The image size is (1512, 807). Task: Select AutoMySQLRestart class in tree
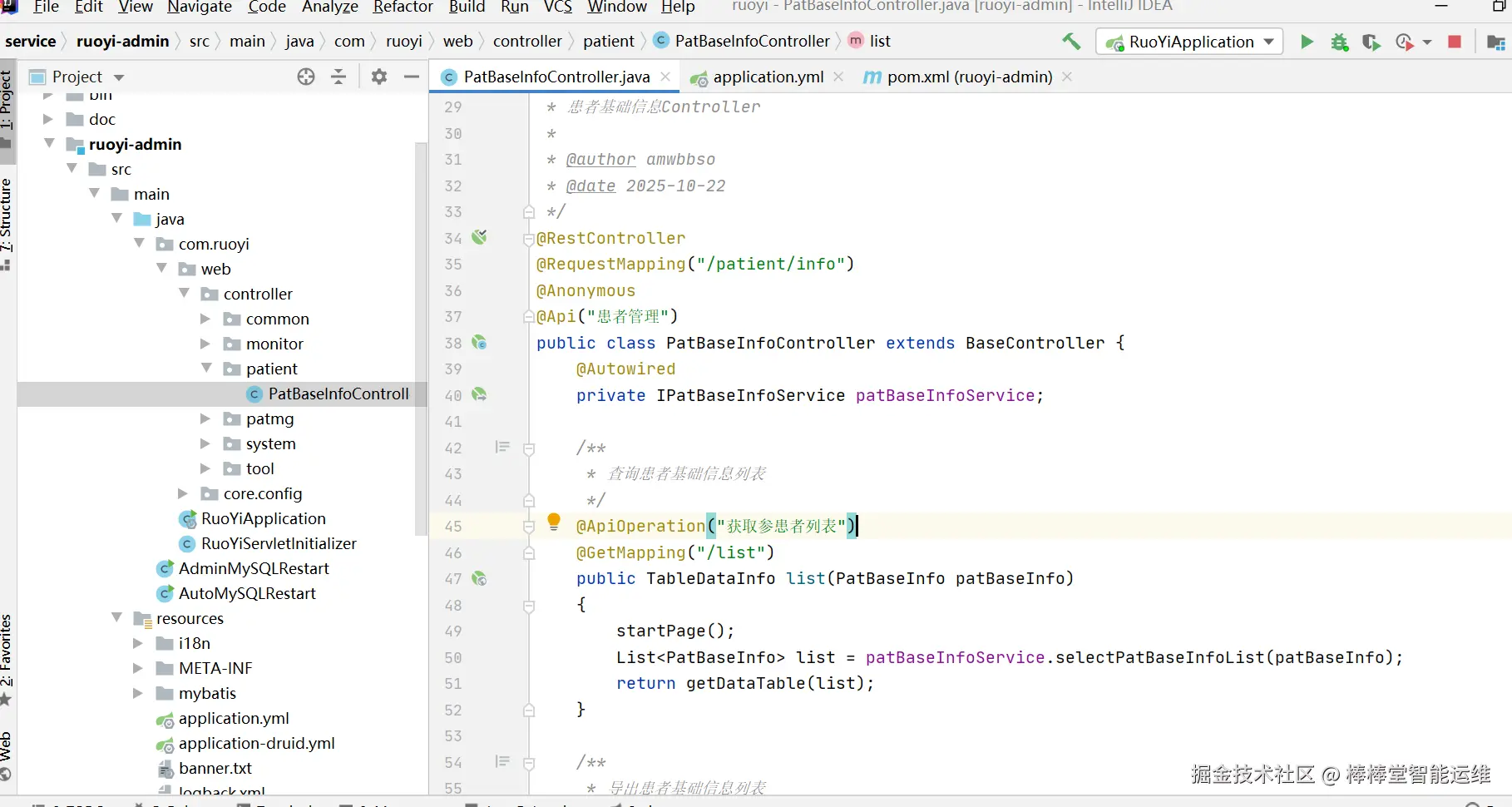247,593
